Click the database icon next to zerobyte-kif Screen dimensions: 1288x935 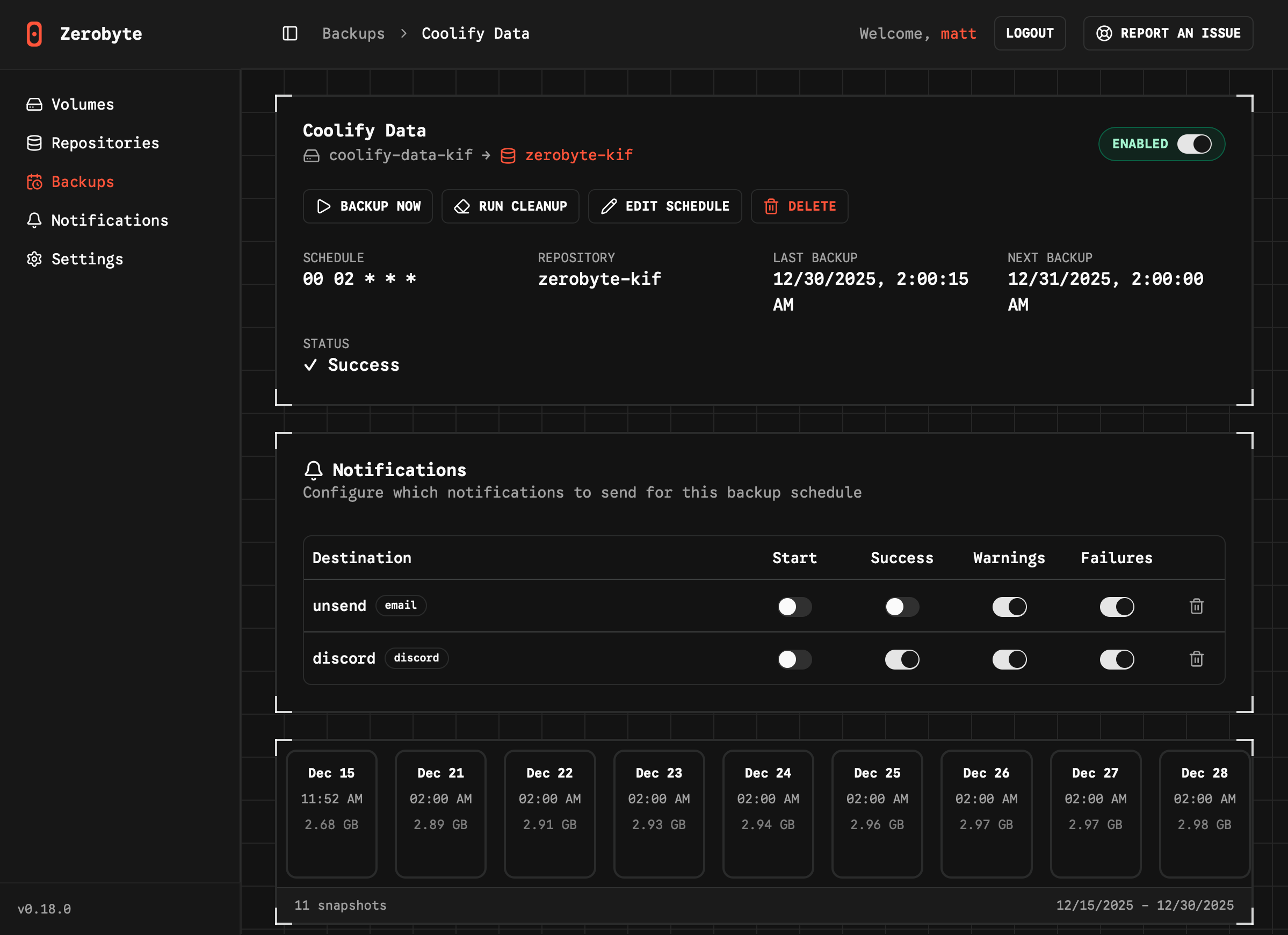pos(508,155)
